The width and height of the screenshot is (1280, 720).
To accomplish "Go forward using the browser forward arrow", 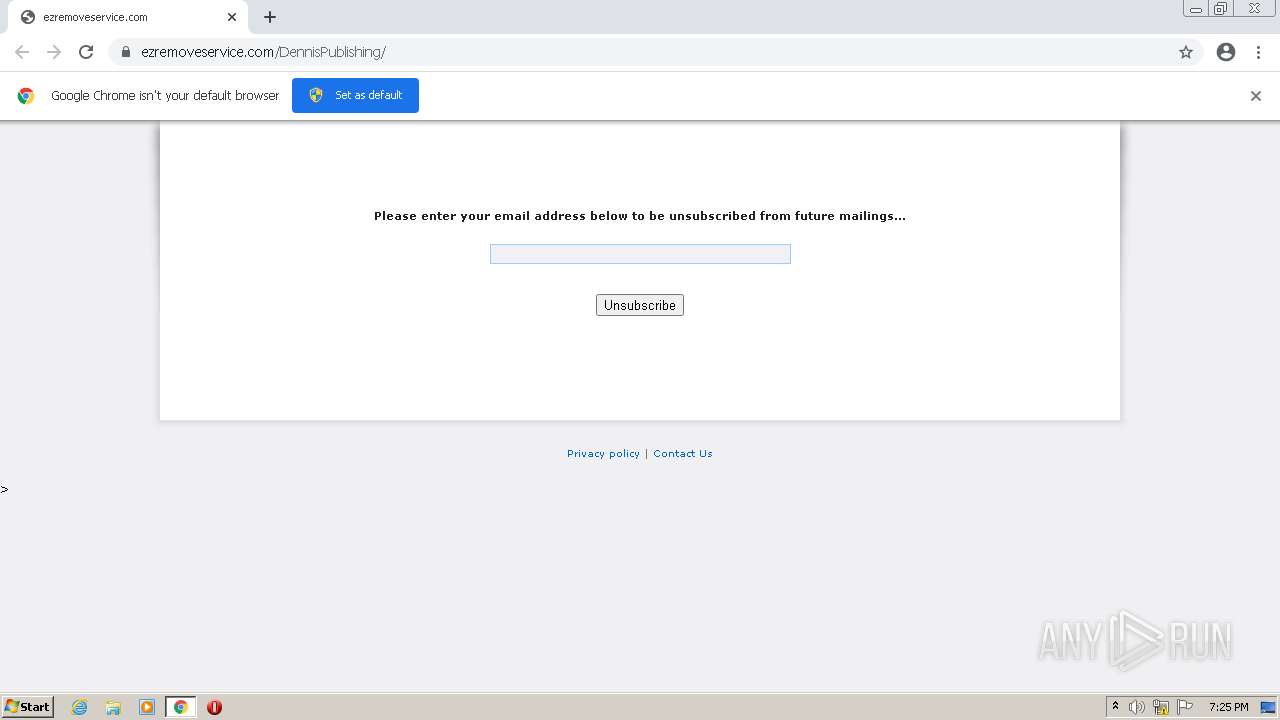I will [54, 52].
